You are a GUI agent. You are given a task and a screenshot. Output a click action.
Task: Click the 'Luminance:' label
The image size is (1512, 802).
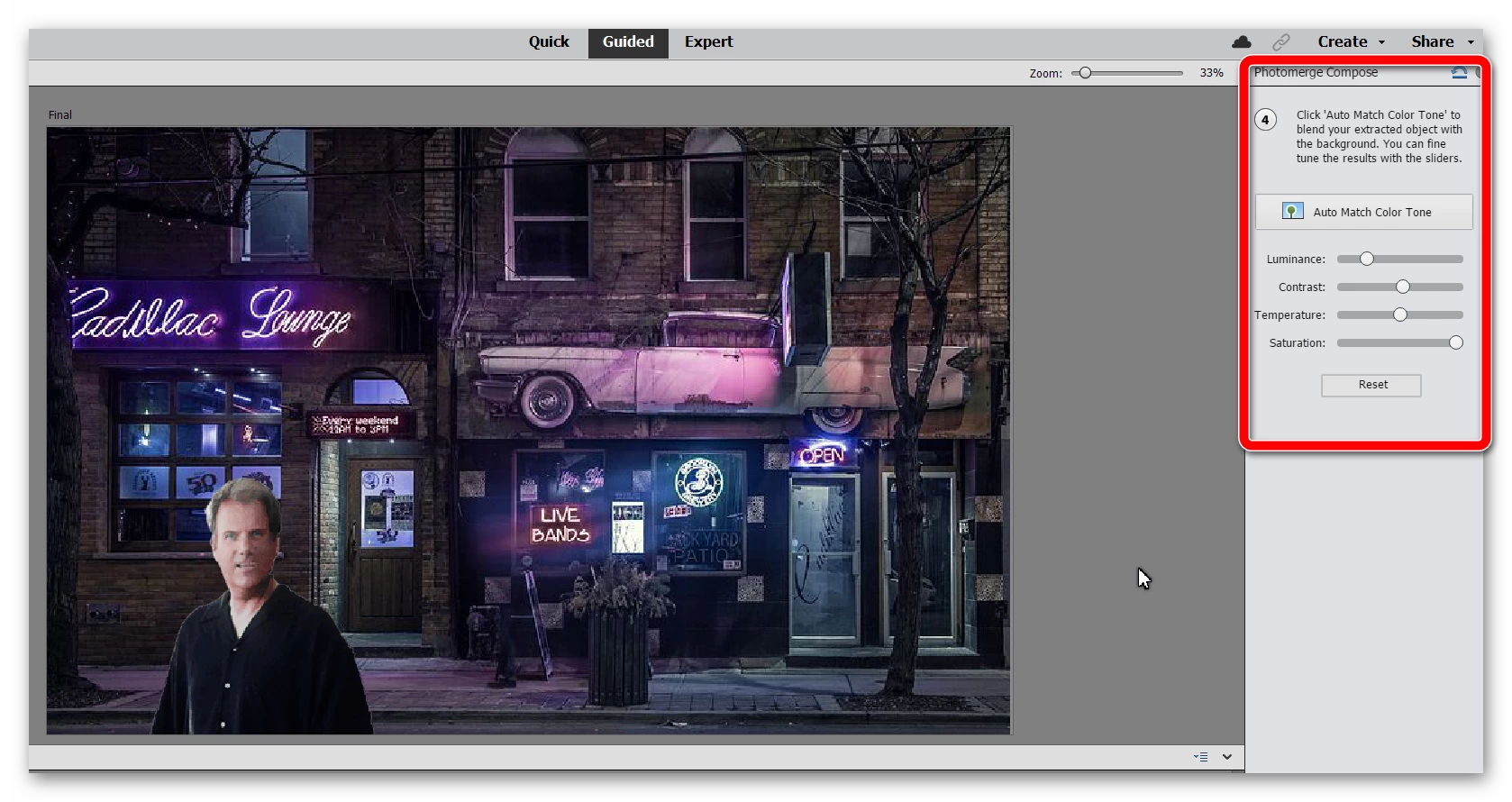pos(1296,260)
